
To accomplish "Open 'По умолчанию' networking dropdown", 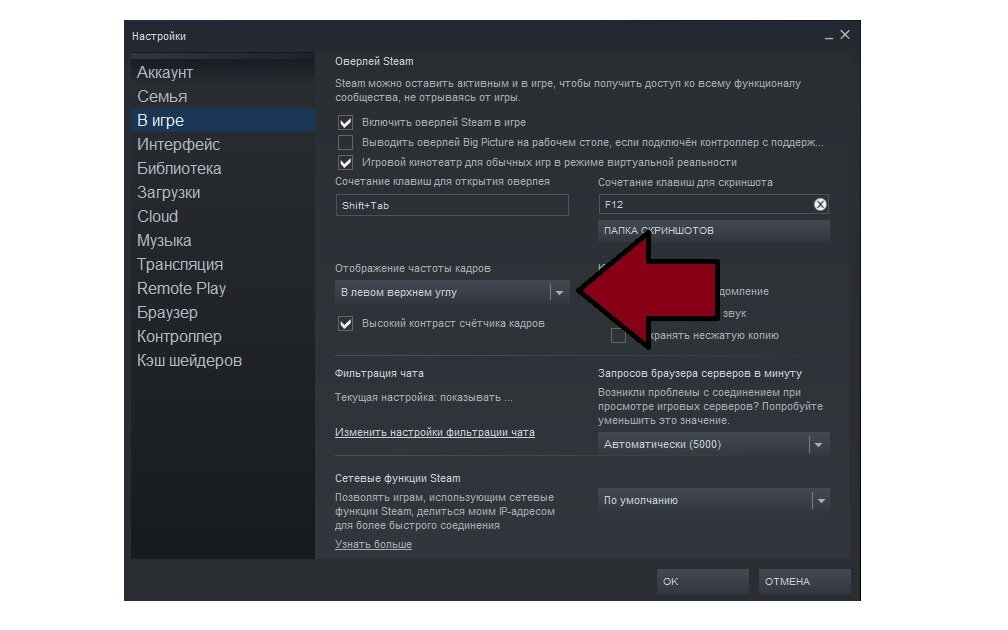I will click(x=714, y=500).
